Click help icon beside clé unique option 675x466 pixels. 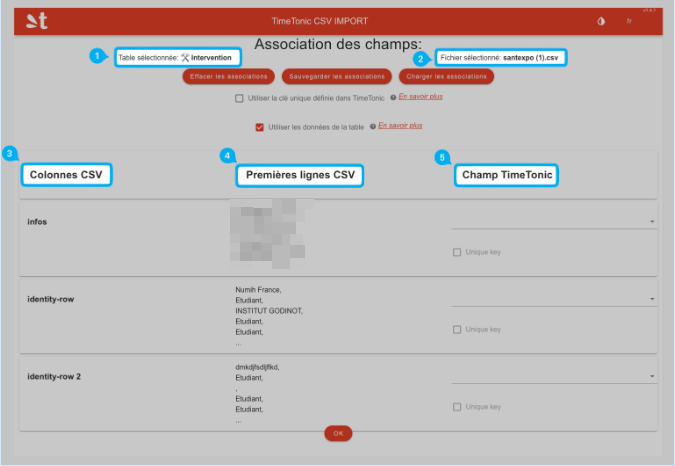(393, 98)
